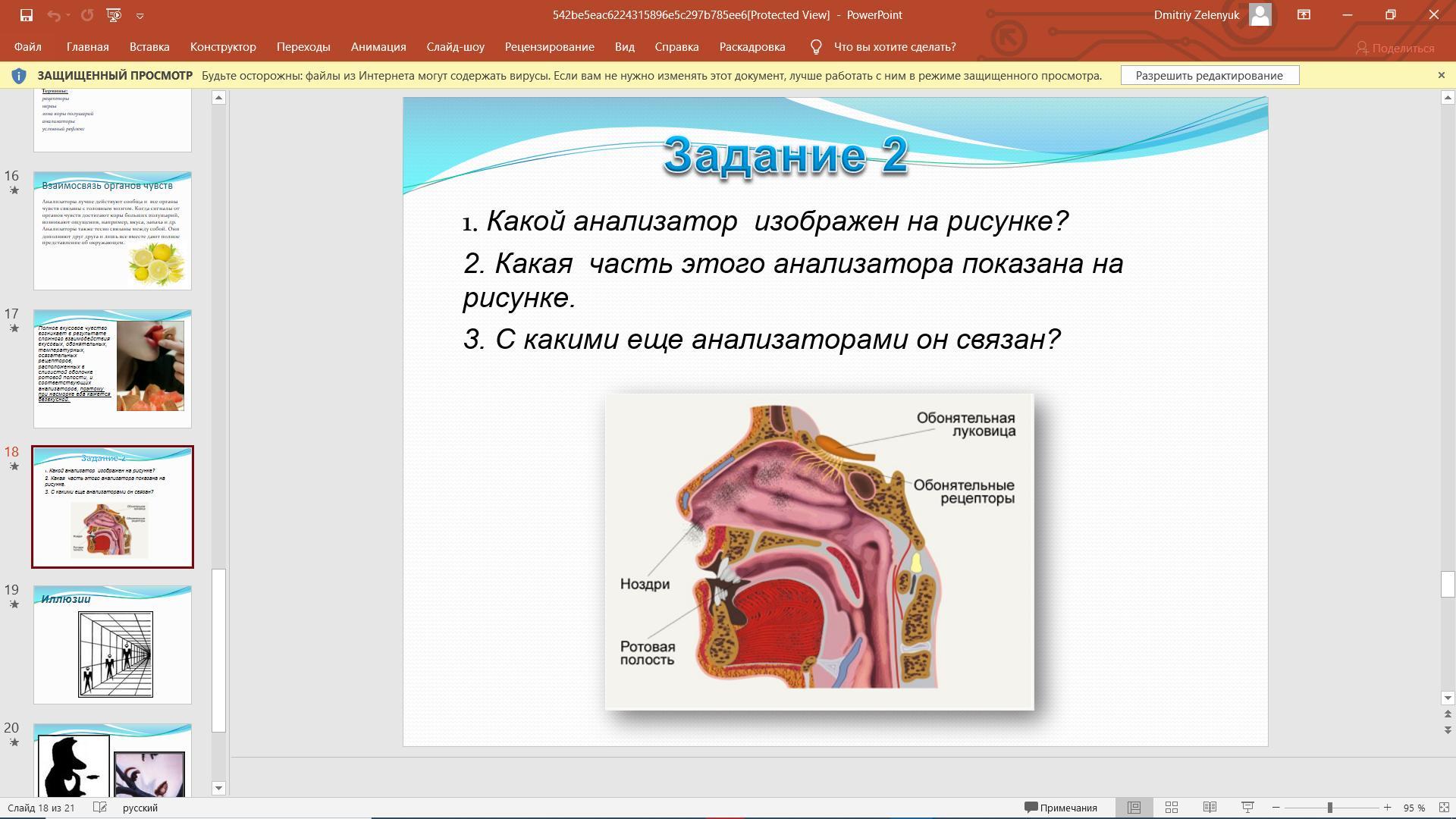Viewport: 1456px width, 819px height.
Task: Start slideshow from status bar icon
Action: (x=1247, y=808)
